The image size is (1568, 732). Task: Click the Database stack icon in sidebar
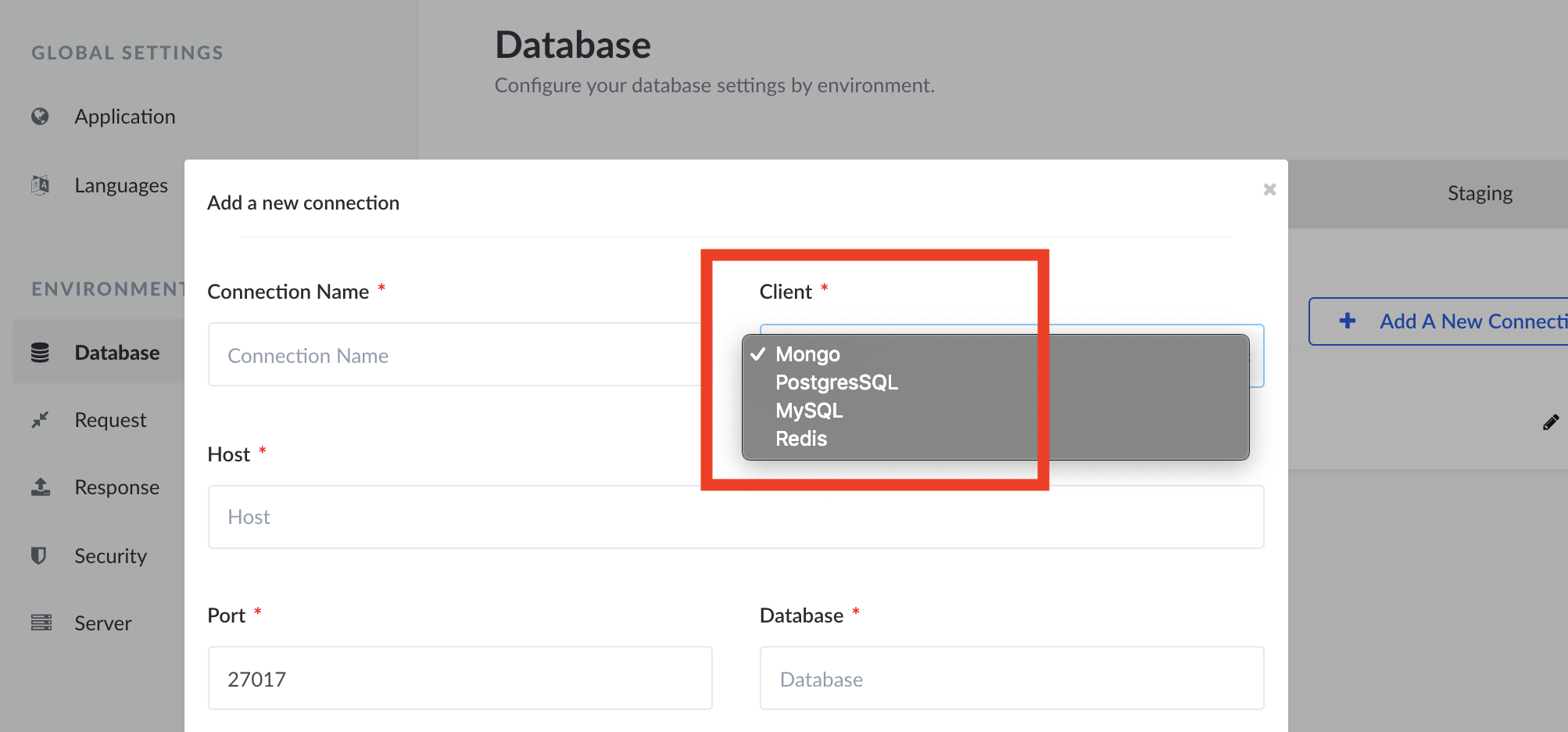40,353
